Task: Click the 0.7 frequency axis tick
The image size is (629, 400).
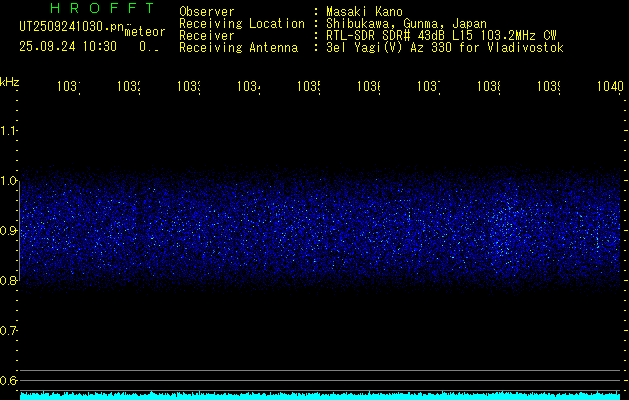Action: 9,331
